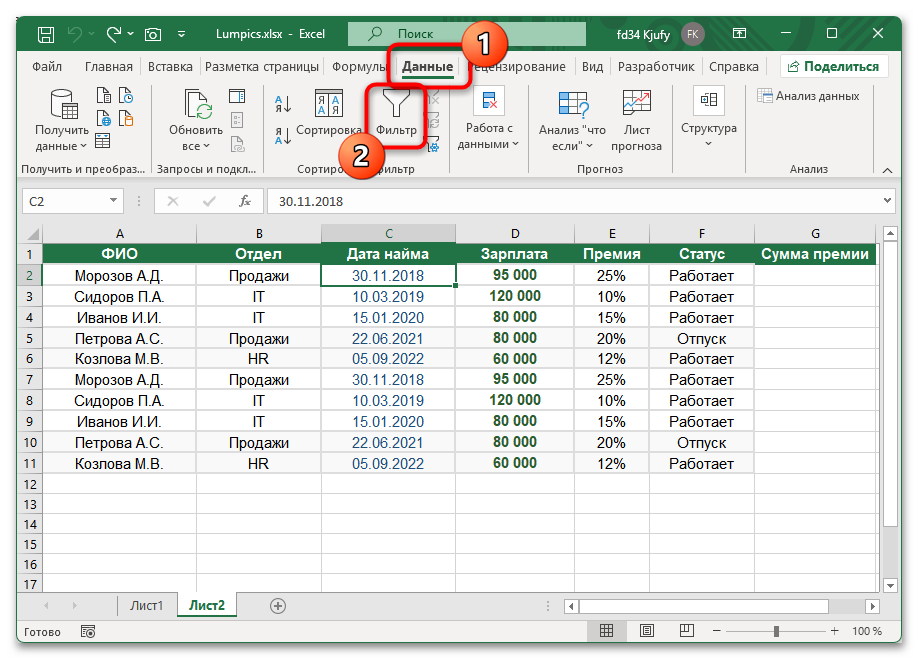This screenshot has width=918, height=659.
Task: Click the Поделиться share button
Action: point(835,67)
